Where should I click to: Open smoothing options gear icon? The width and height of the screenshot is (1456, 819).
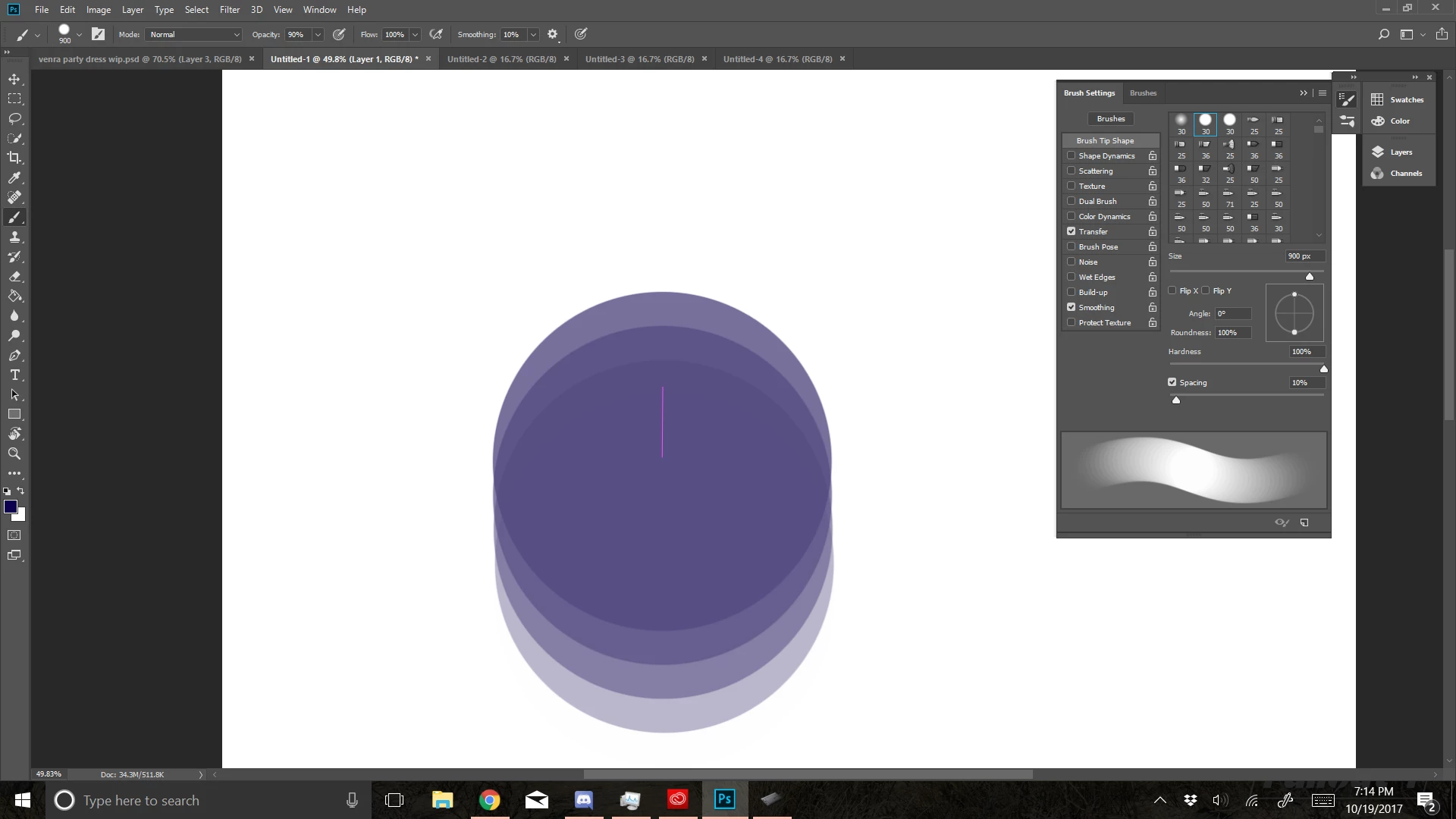(553, 34)
